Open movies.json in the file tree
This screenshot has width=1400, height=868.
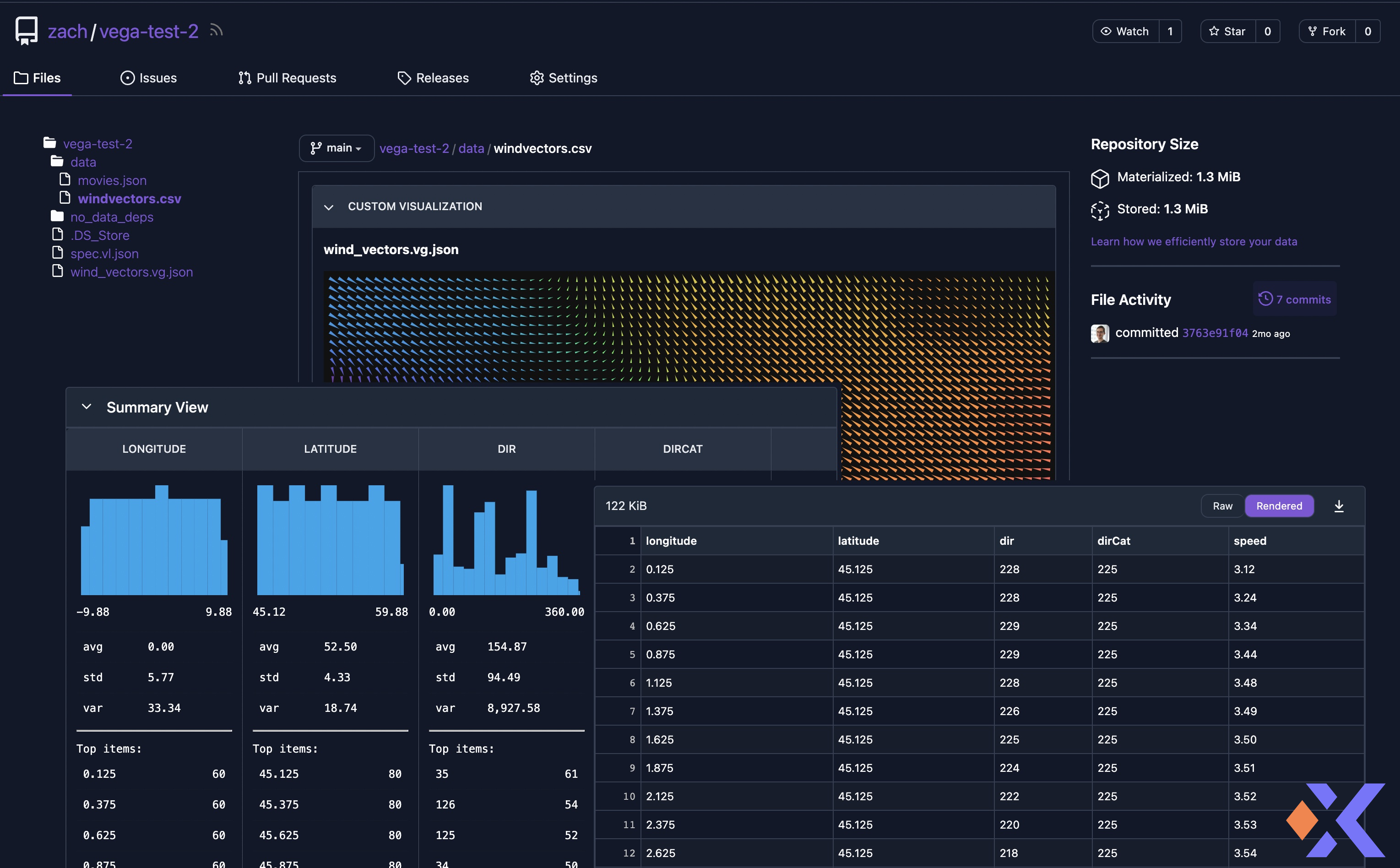tap(112, 180)
